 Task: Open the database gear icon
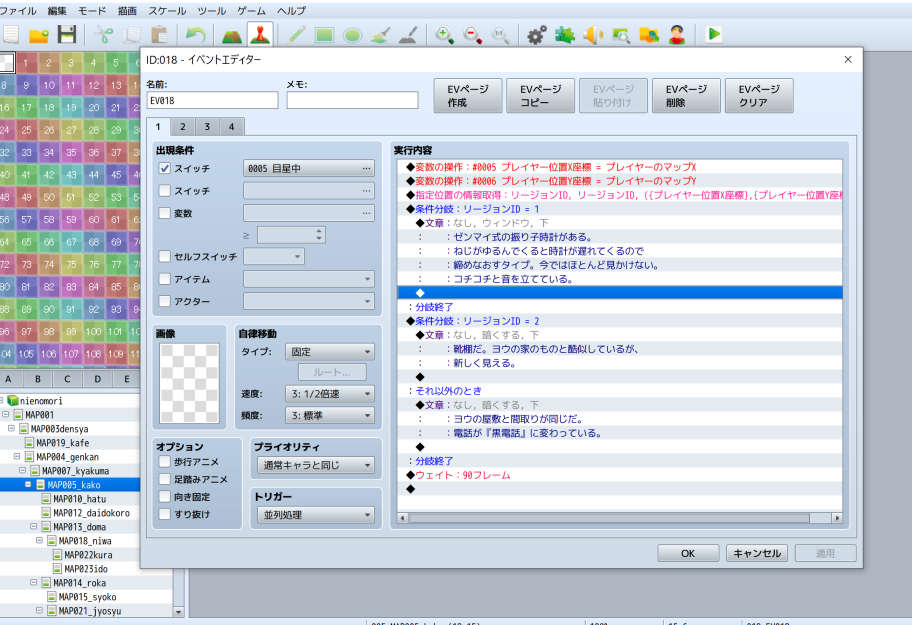(x=536, y=35)
